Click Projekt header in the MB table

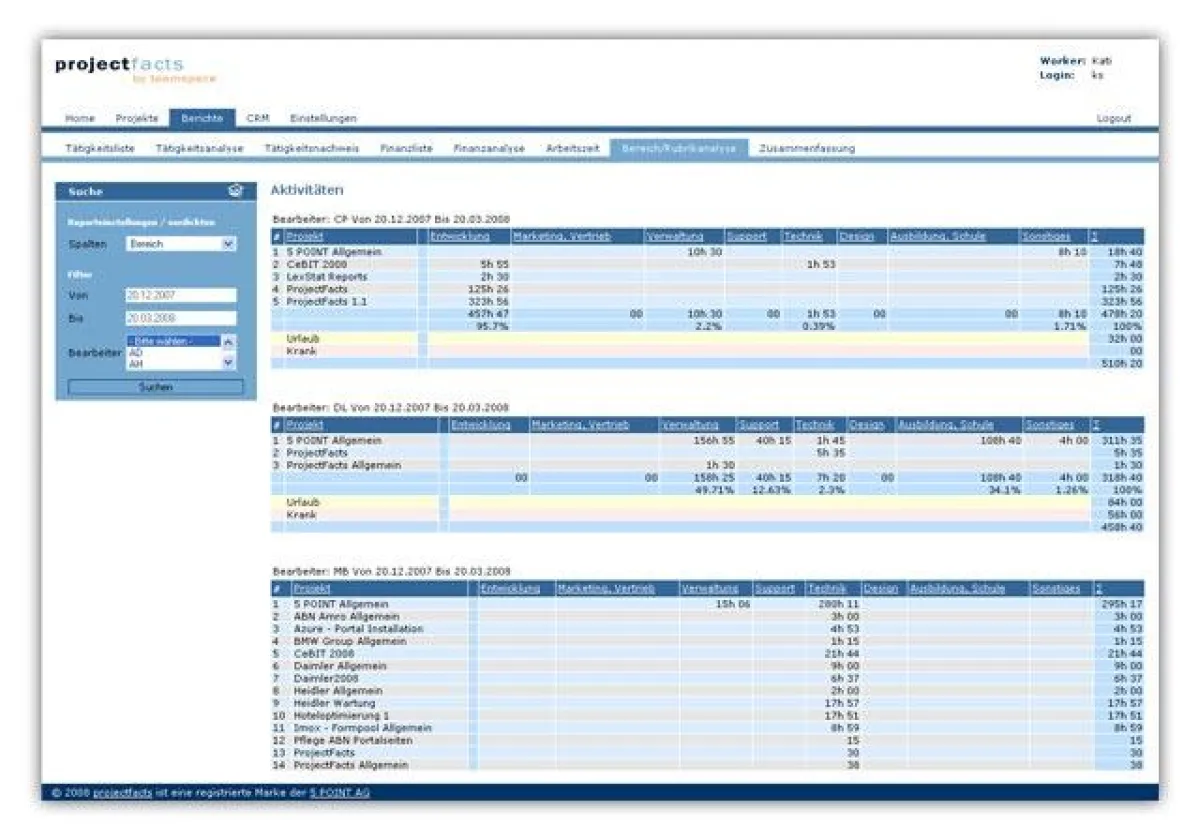pos(311,589)
